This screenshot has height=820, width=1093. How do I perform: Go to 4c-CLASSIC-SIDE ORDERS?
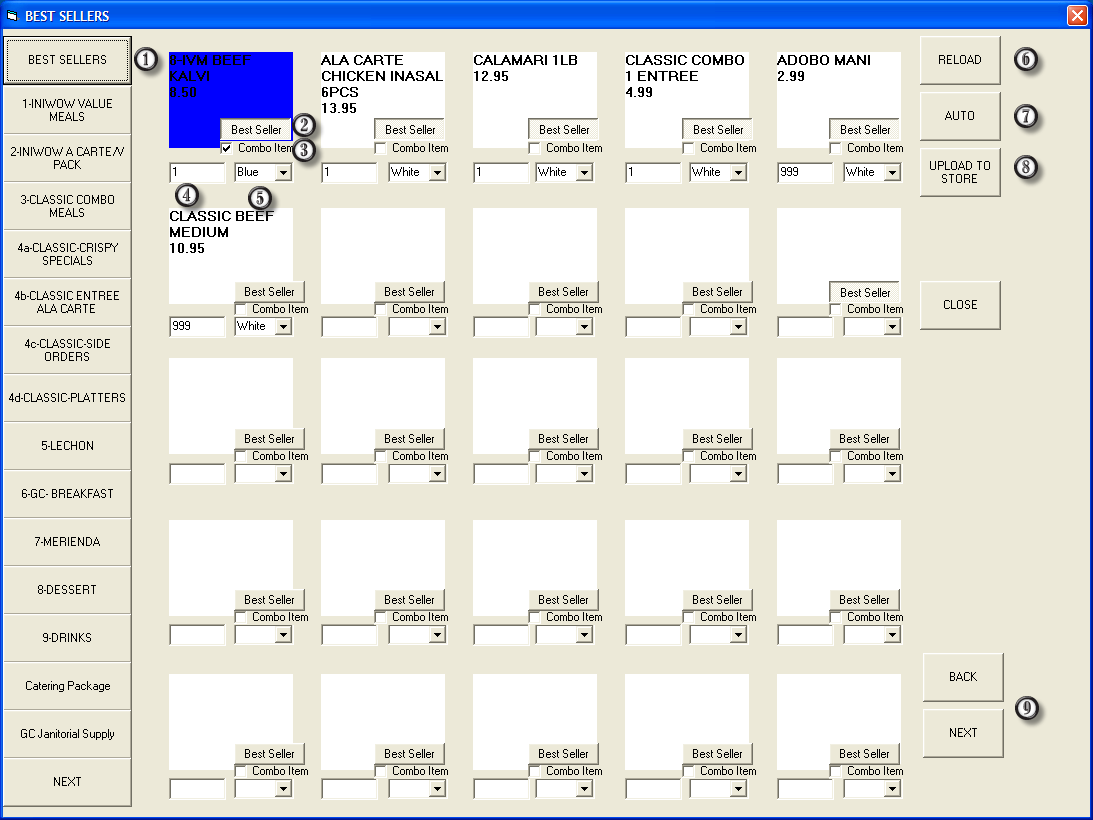click(x=67, y=351)
